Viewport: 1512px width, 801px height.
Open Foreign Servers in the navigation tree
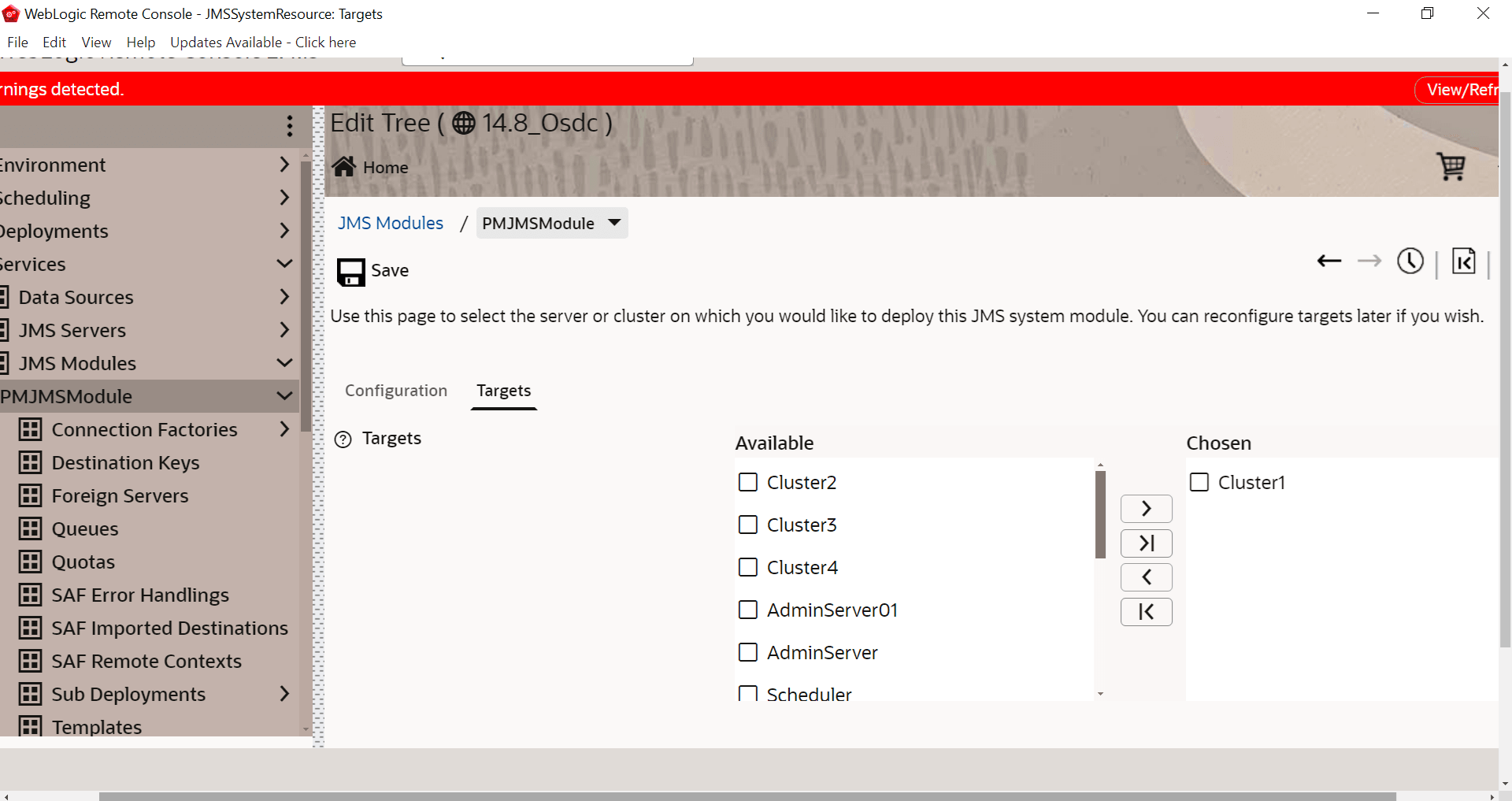pyautogui.click(x=120, y=495)
